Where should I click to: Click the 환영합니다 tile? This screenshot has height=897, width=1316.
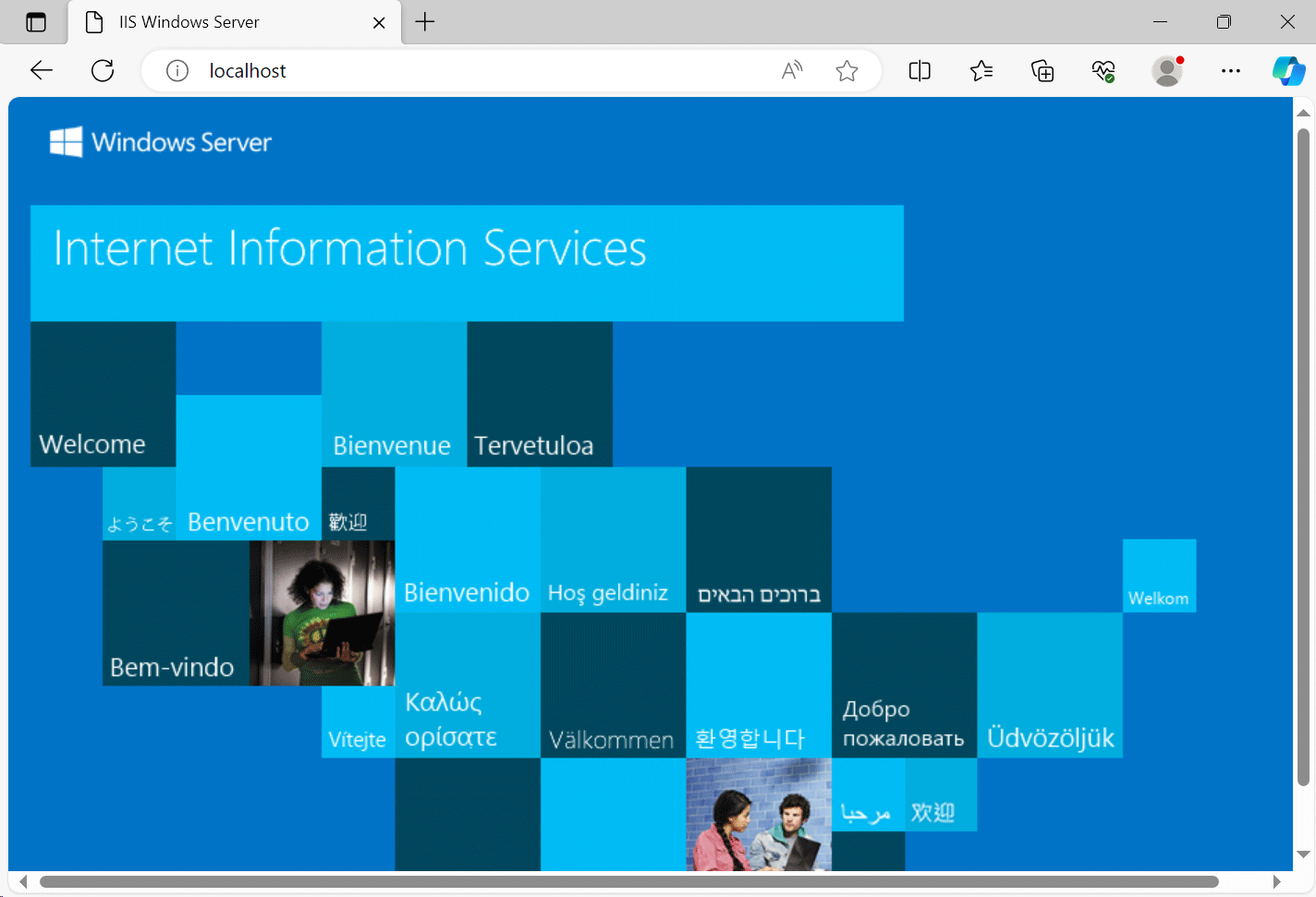point(759,685)
